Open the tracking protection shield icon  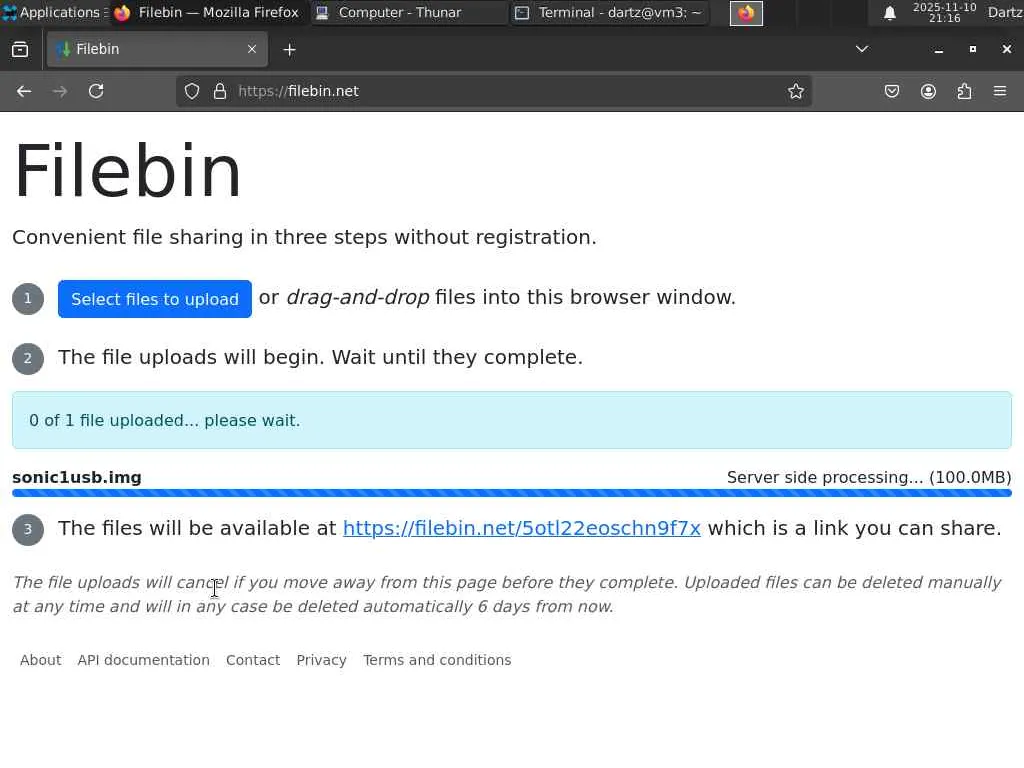191,91
